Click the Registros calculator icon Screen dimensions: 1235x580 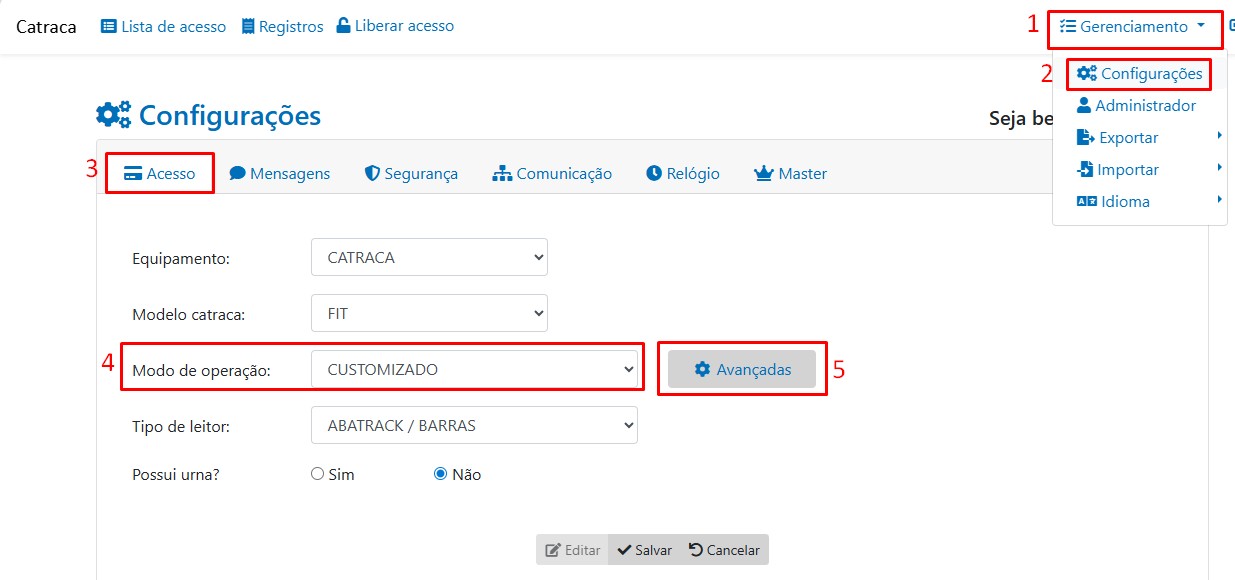coord(248,27)
